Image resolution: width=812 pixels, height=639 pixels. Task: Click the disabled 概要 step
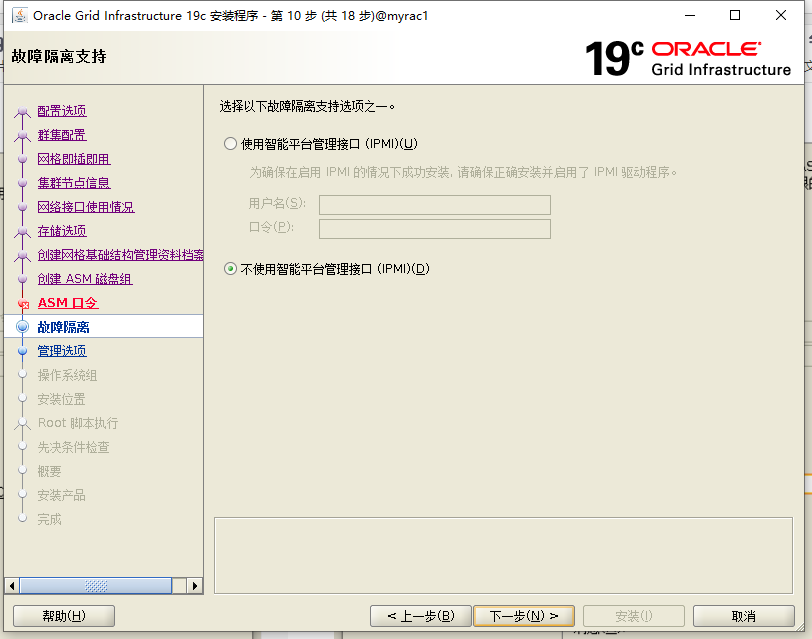[49, 471]
